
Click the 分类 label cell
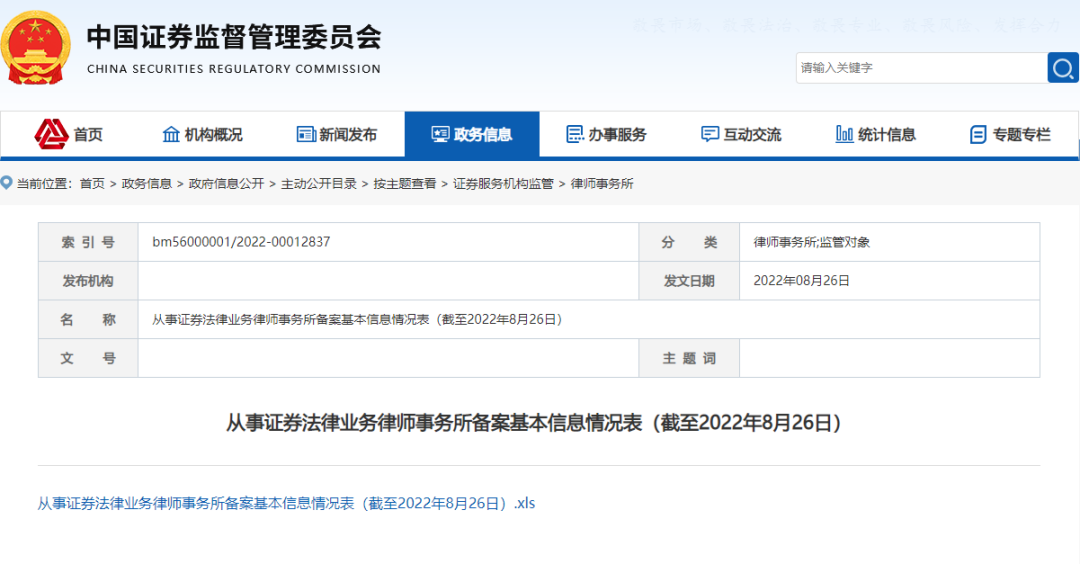click(x=689, y=242)
